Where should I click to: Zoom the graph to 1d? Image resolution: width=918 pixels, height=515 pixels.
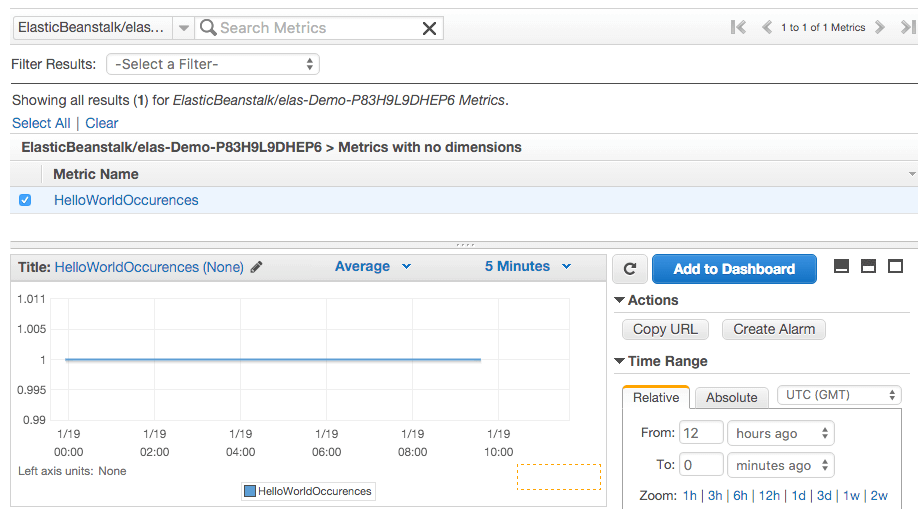coord(799,496)
